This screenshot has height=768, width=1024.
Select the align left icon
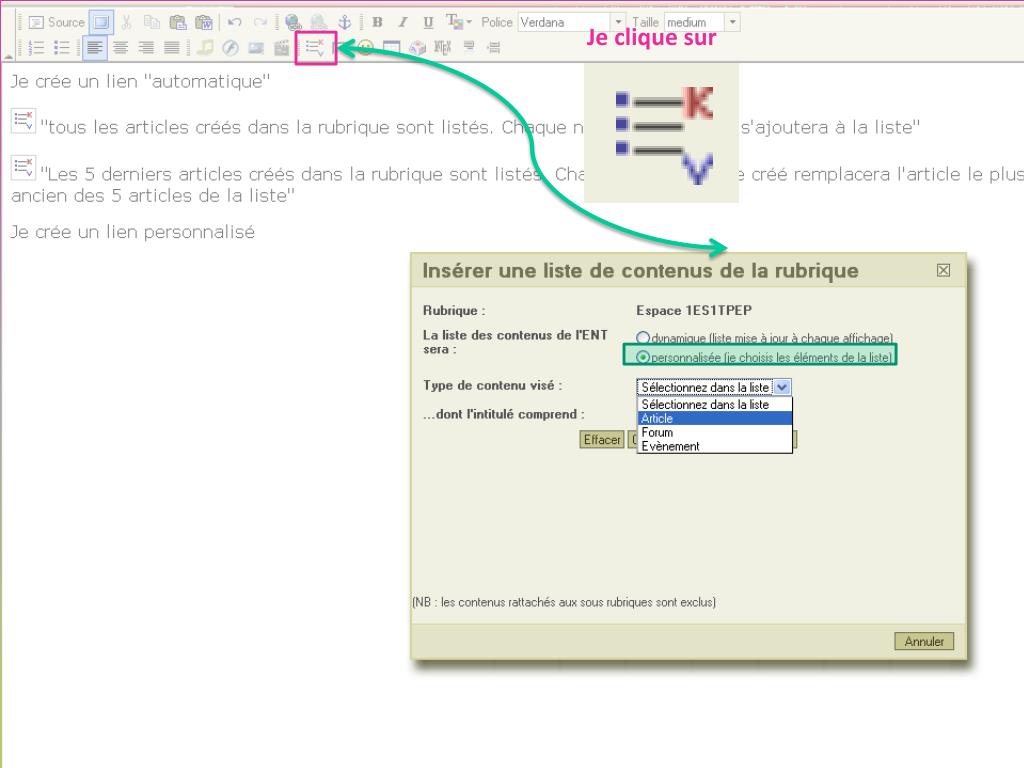point(95,47)
